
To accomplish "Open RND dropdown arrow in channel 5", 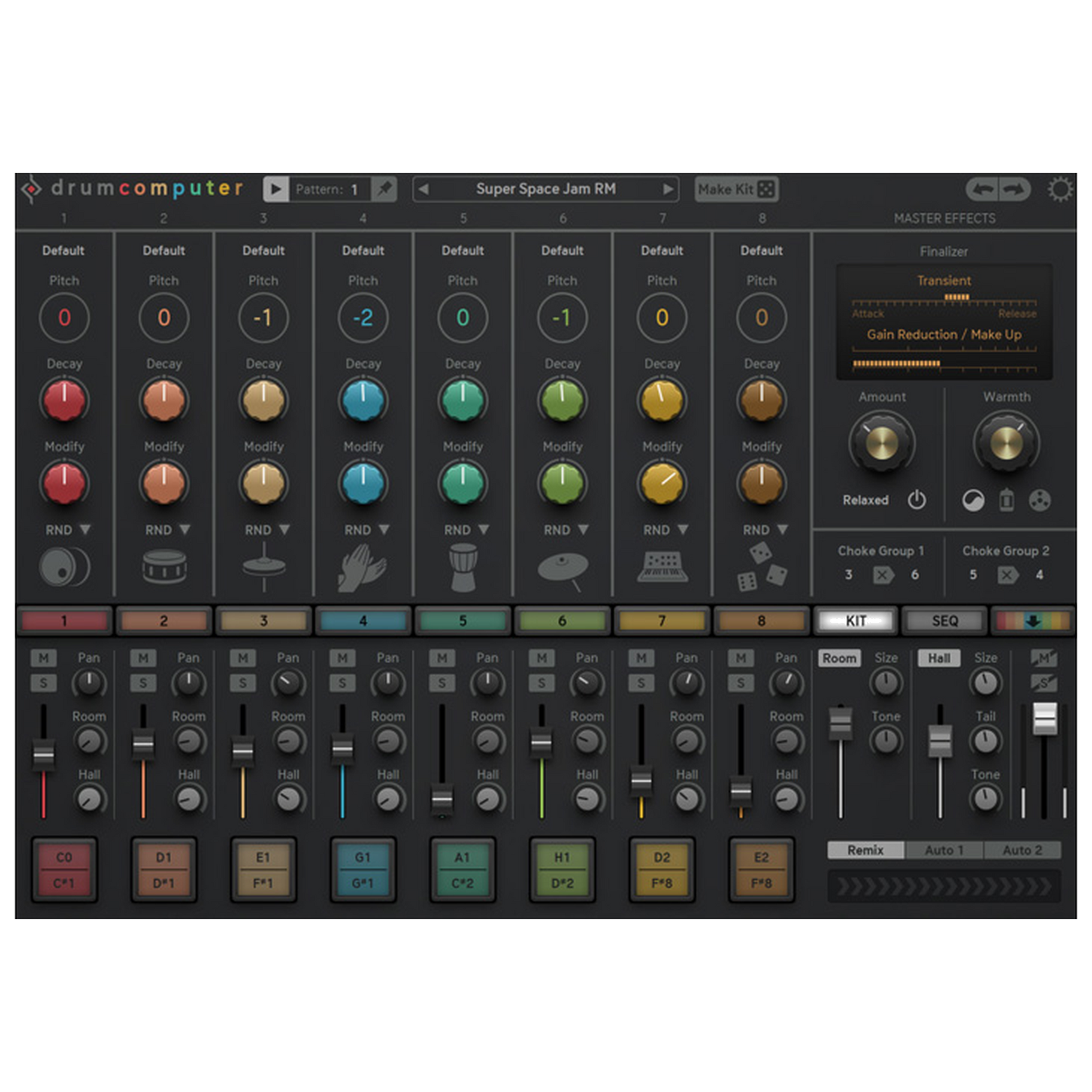I will (x=484, y=530).
